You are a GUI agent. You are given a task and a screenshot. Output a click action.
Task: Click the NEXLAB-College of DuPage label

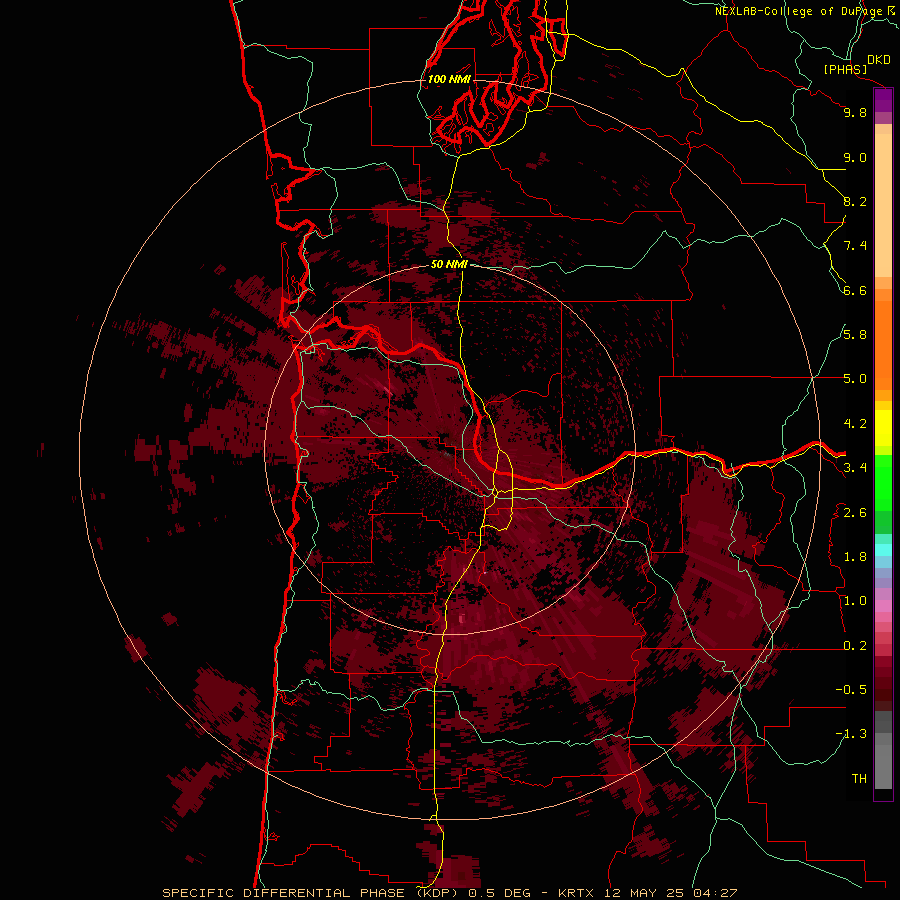799,11
